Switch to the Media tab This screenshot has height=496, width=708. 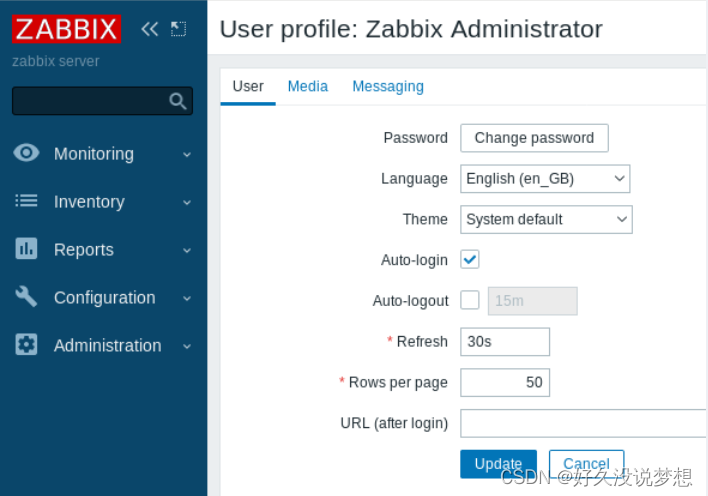pyautogui.click(x=307, y=86)
